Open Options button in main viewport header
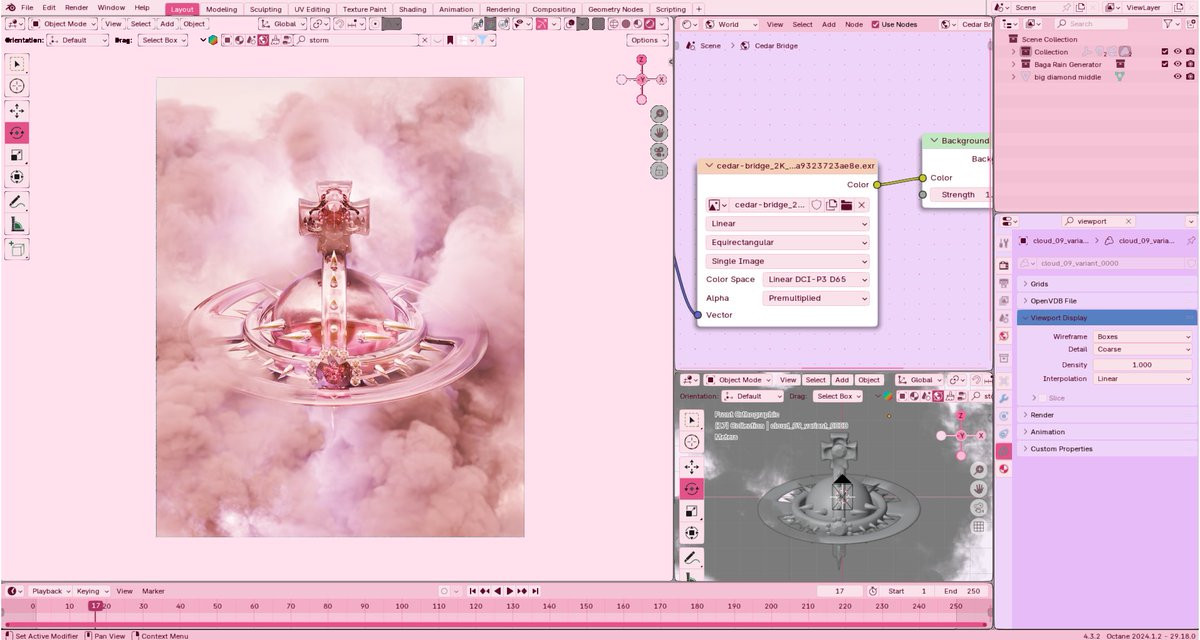This screenshot has width=1200, height=640. coord(648,40)
